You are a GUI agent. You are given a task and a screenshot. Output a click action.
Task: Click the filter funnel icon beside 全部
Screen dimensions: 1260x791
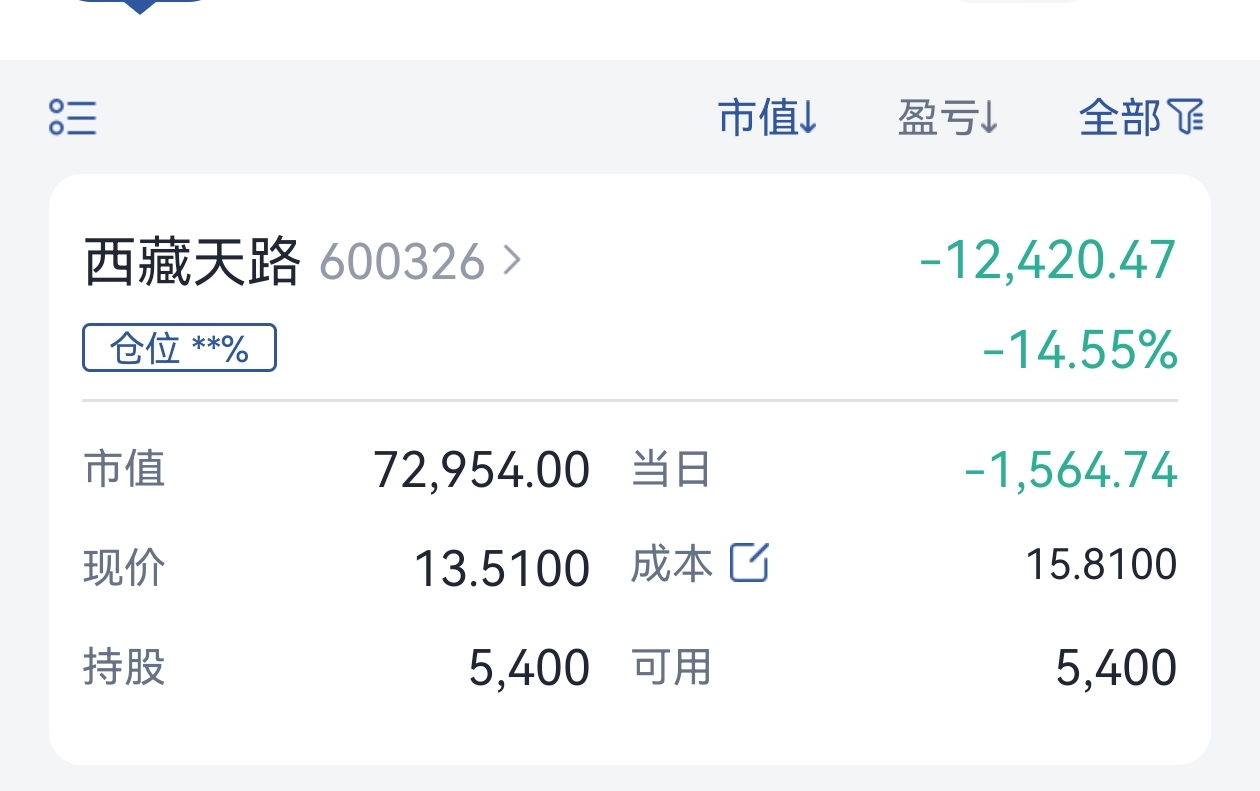pyautogui.click(x=1187, y=118)
